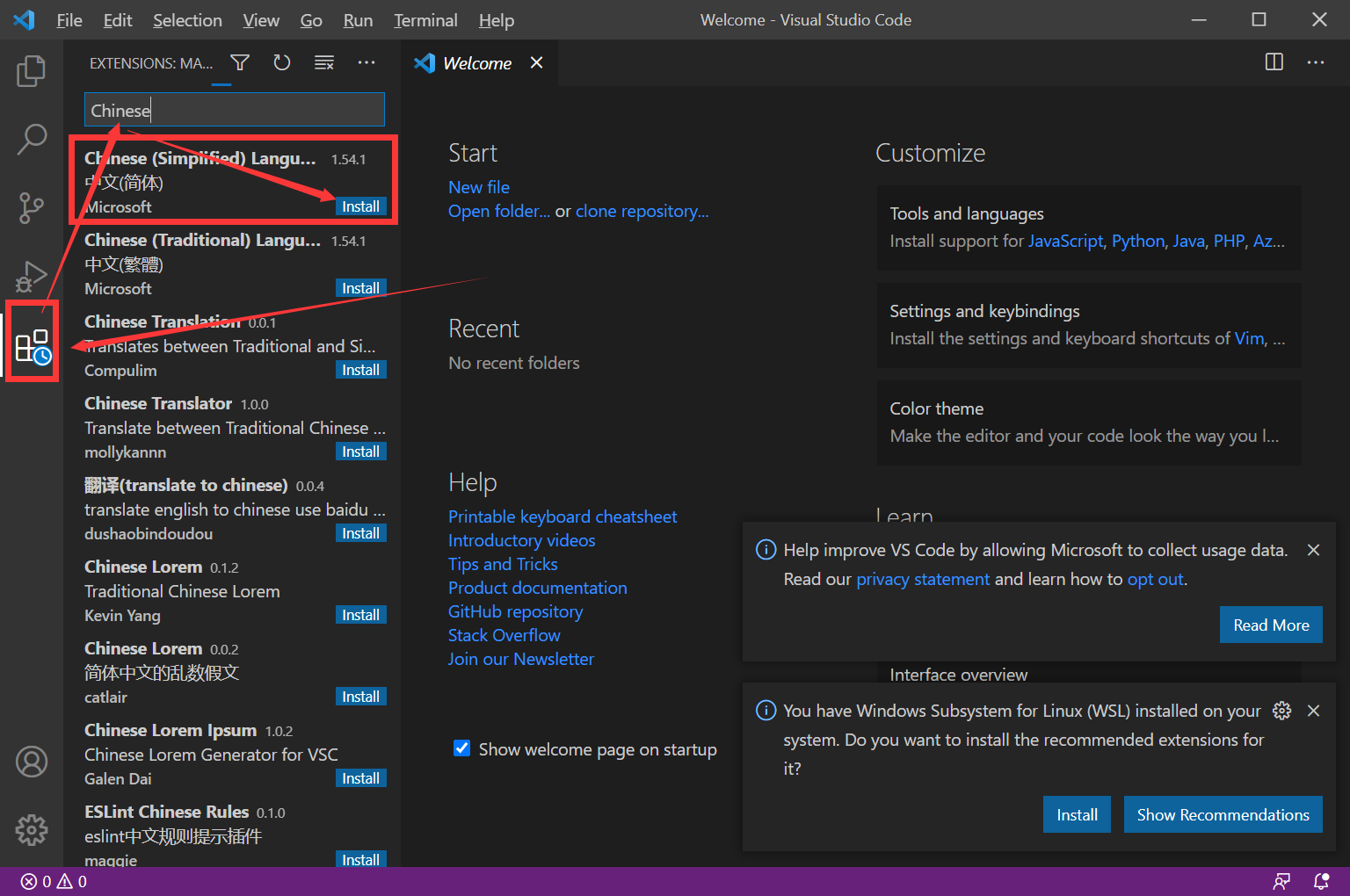Open the Help menu
The image size is (1350, 896).
[x=497, y=20]
